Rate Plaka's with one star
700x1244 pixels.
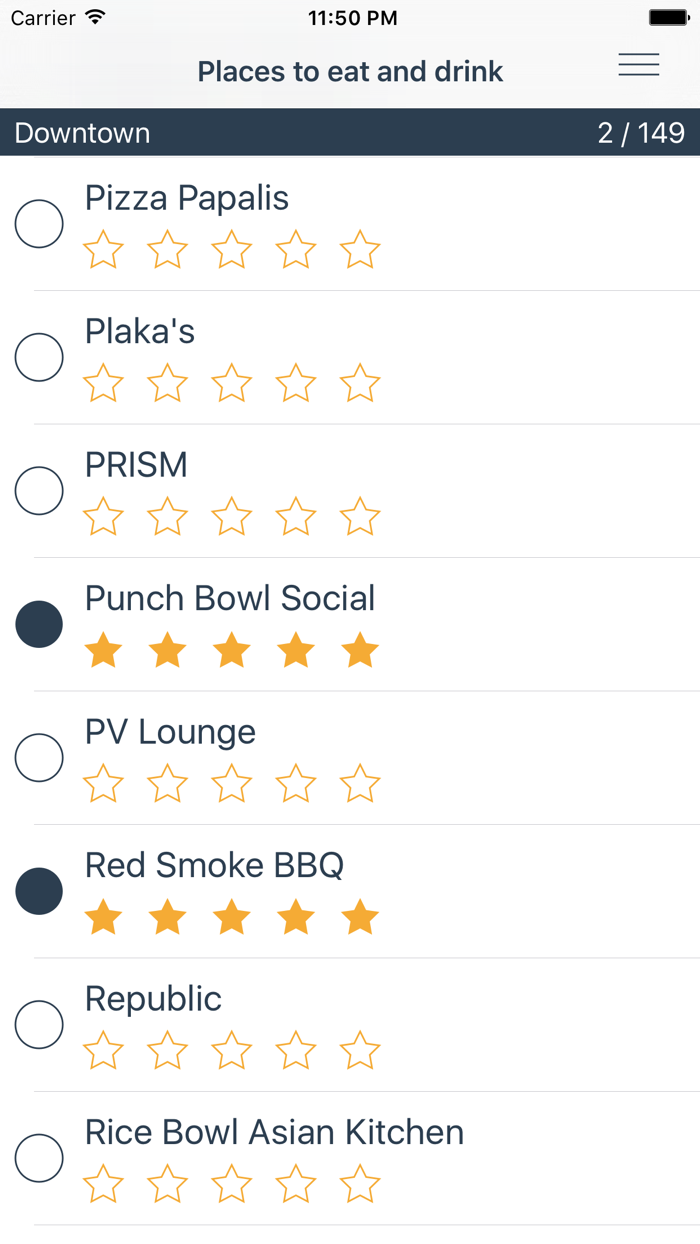[102, 384]
